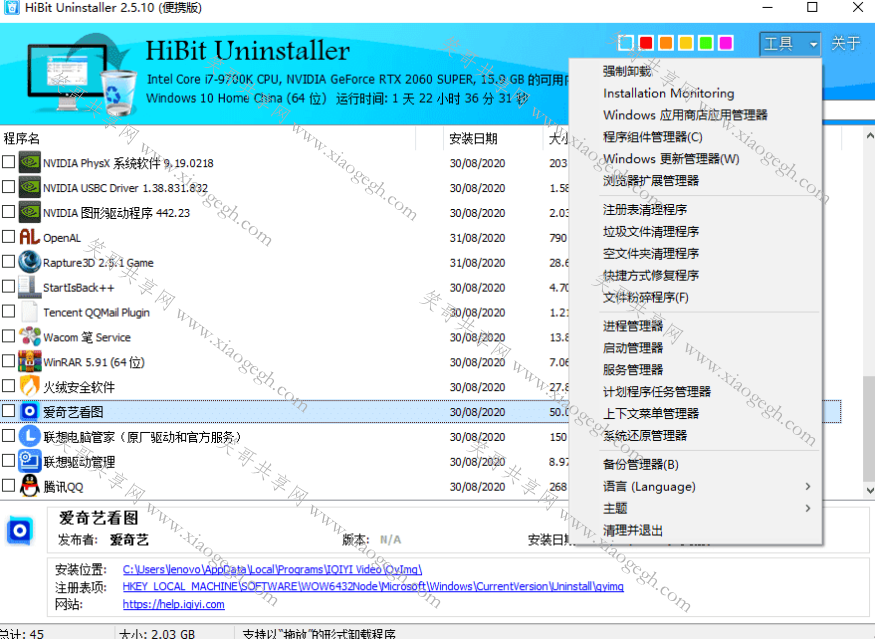
Task: Open the 安装位置 folder path link
Action: point(272,569)
